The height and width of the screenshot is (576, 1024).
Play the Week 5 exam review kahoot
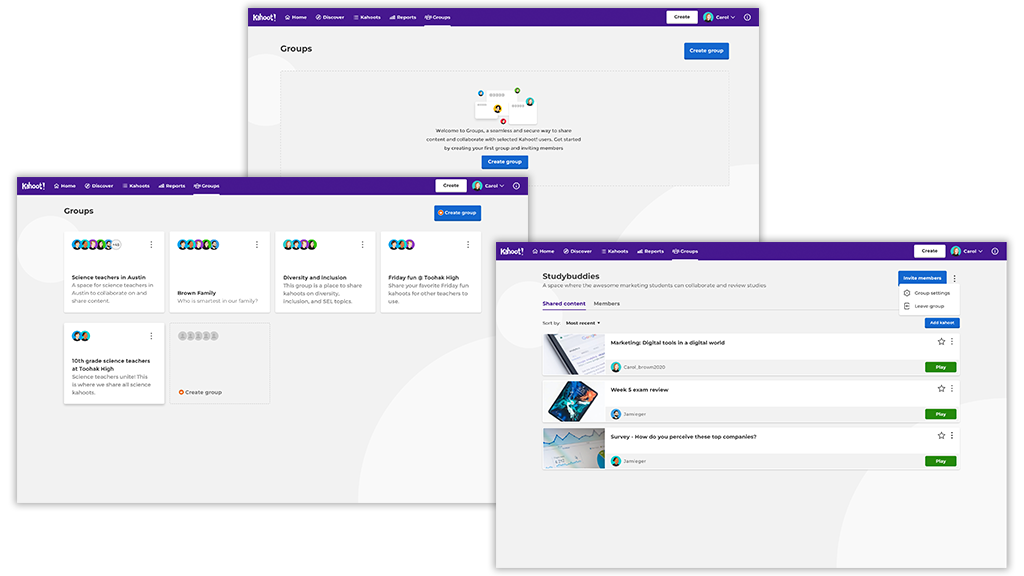pos(940,414)
